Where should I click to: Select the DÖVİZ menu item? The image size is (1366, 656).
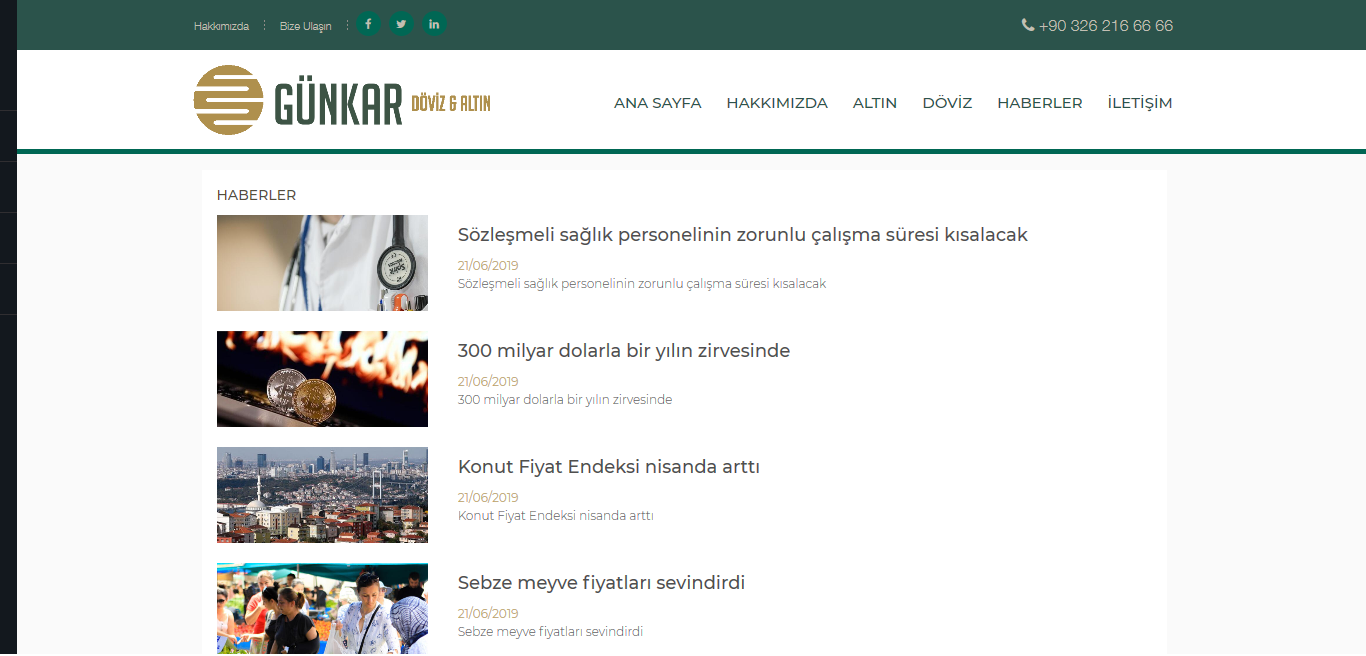click(947, 103)
